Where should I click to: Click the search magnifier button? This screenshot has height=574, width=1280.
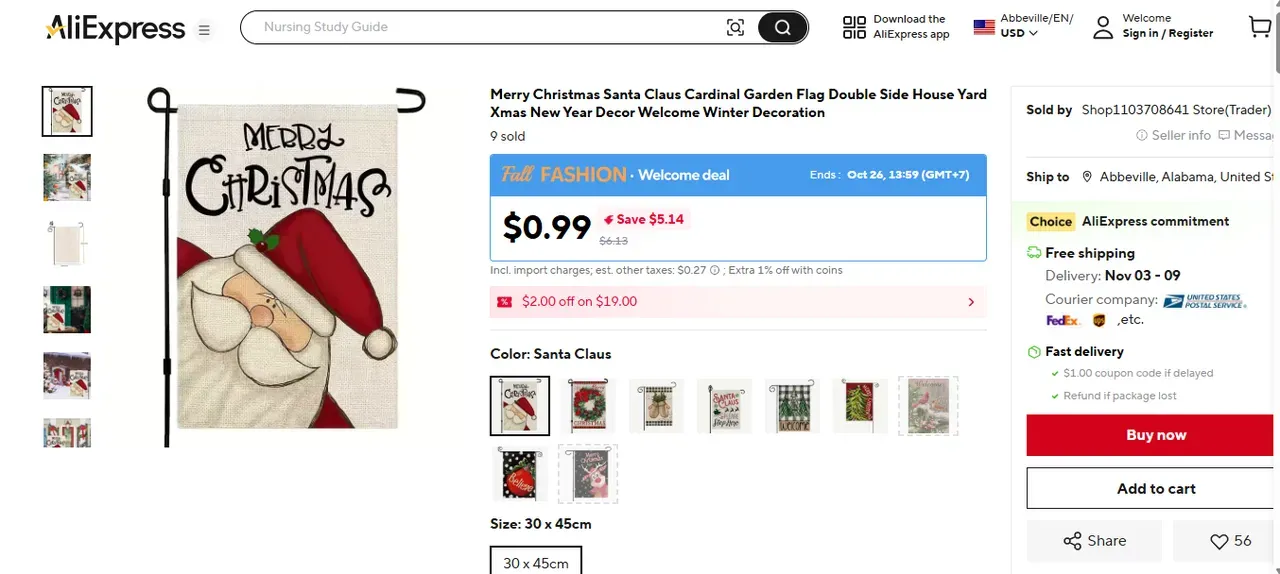(x=782, y=28)
